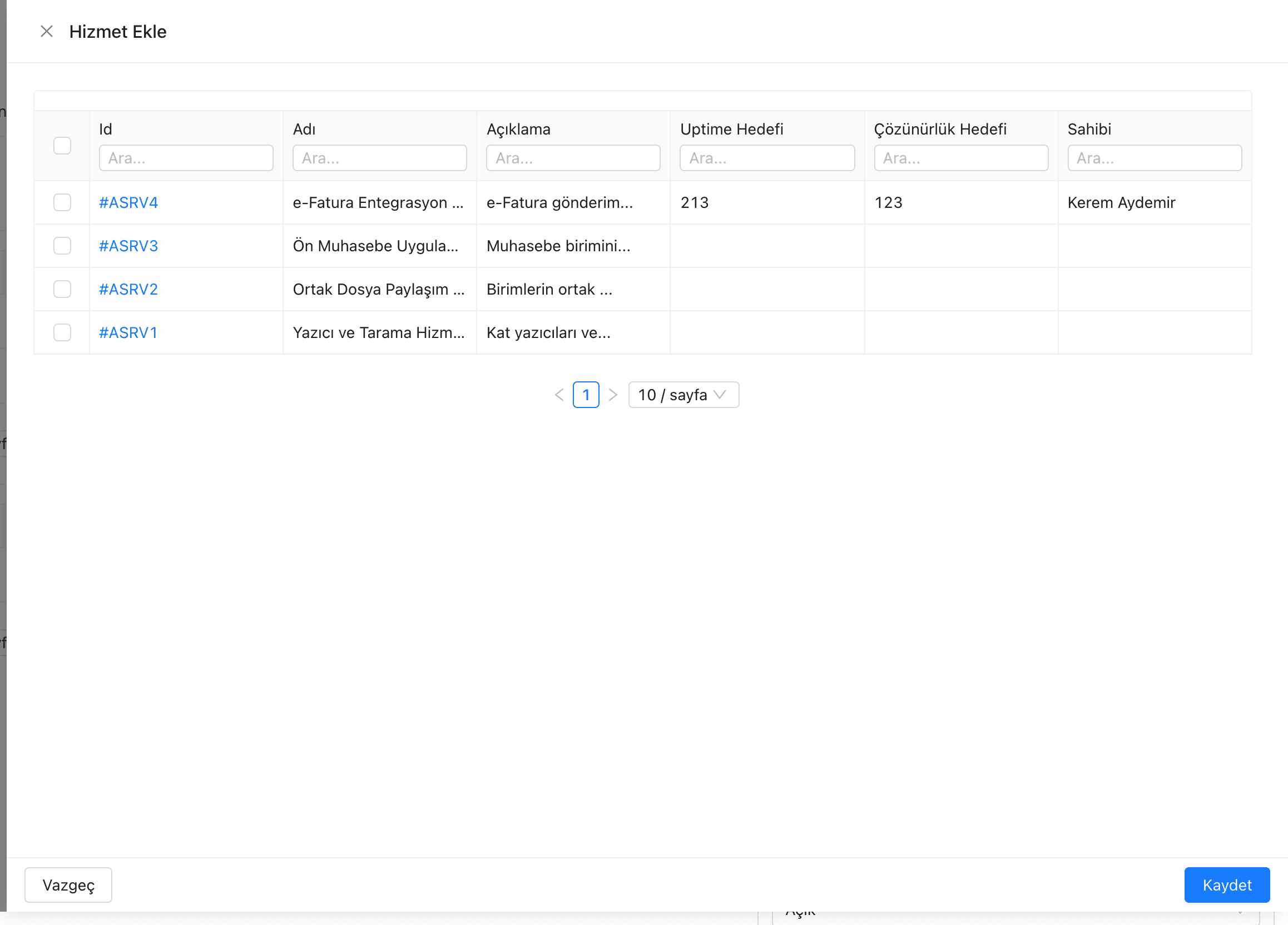This screenshot has height=925, width=1288.
Task: Focus the Uptime Hedefi search field
Action: coord(767,158)
